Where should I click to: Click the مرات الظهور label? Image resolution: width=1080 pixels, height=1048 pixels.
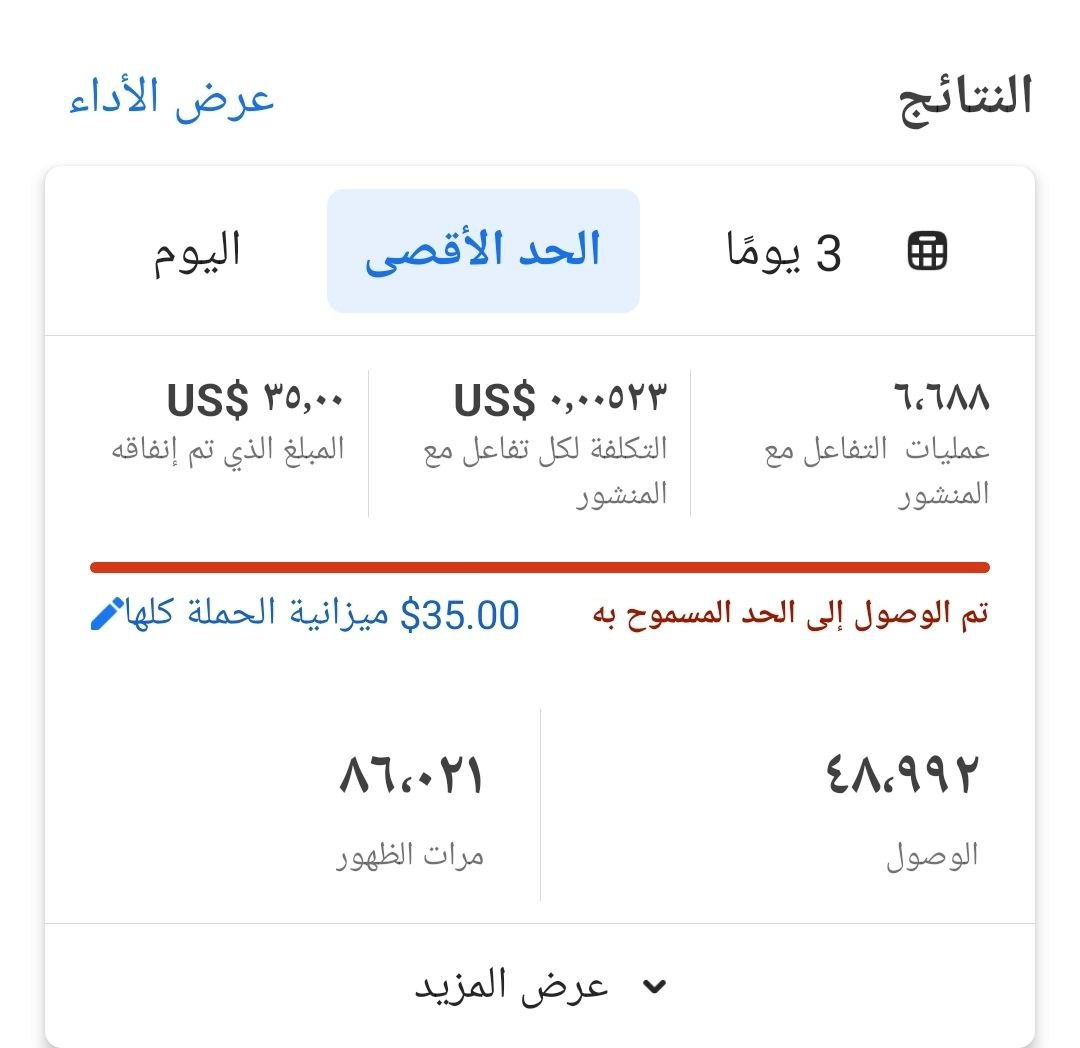[x=410, y=857]
